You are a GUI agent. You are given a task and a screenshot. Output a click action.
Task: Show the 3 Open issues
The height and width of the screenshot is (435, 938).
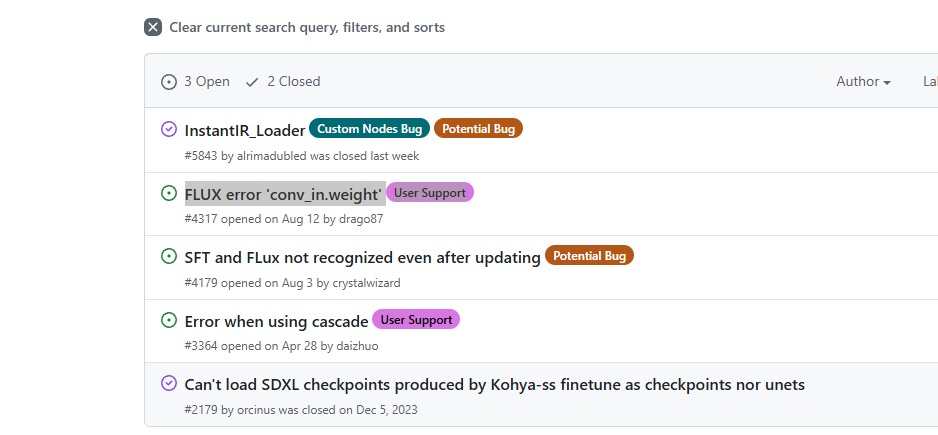point(196,81)
